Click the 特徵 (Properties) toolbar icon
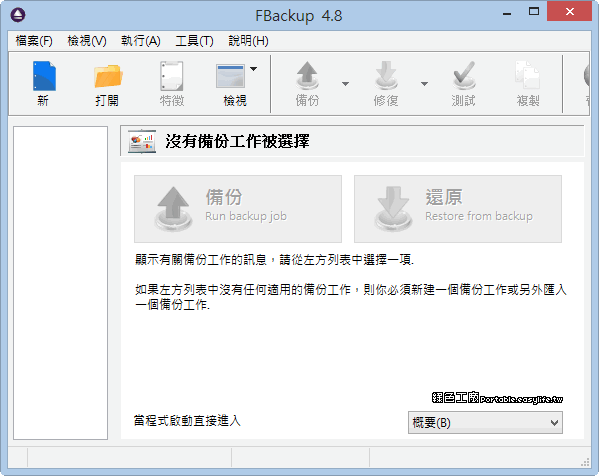 click(x=172, y=76)
